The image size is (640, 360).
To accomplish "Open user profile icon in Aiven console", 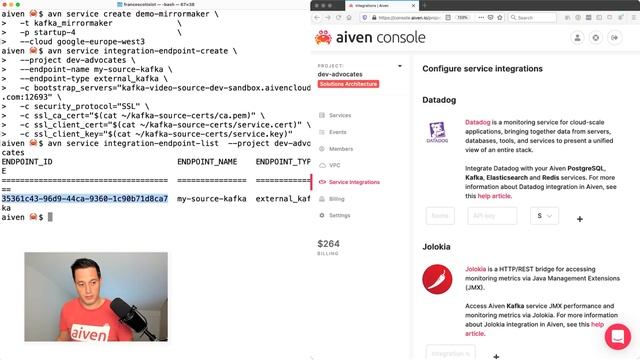I will (577, 38).
